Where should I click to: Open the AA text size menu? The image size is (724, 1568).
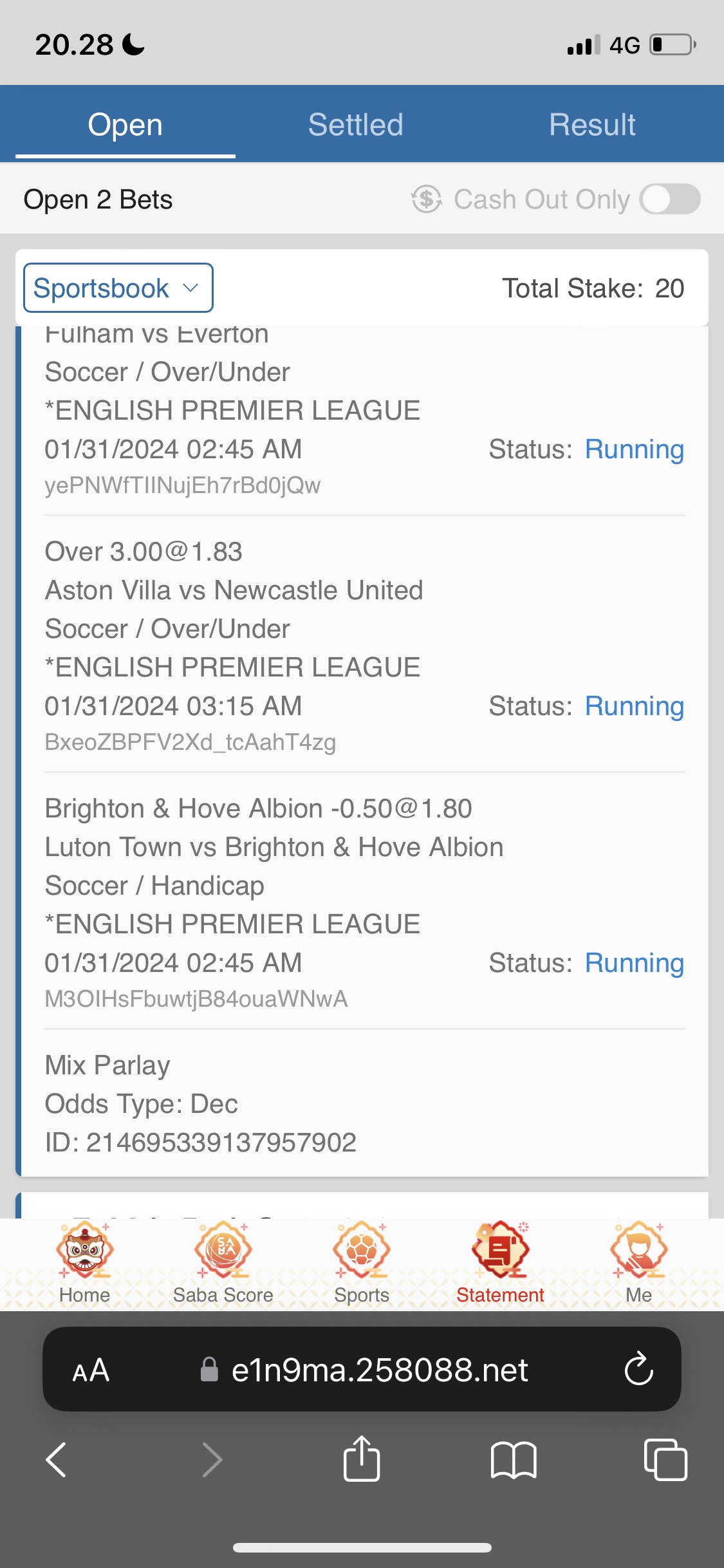point(91,1370)
